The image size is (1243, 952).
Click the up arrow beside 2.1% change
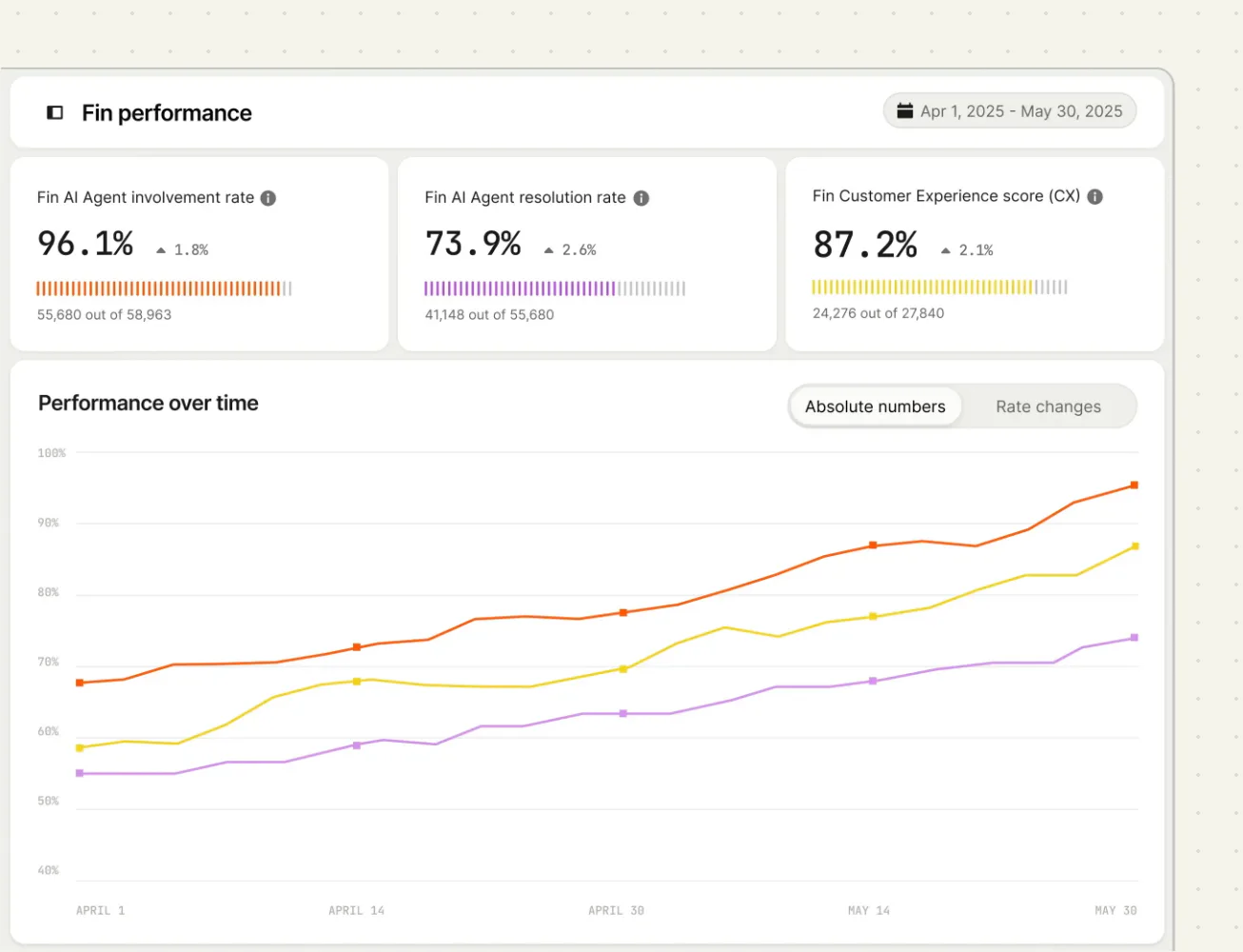(945, 250)
